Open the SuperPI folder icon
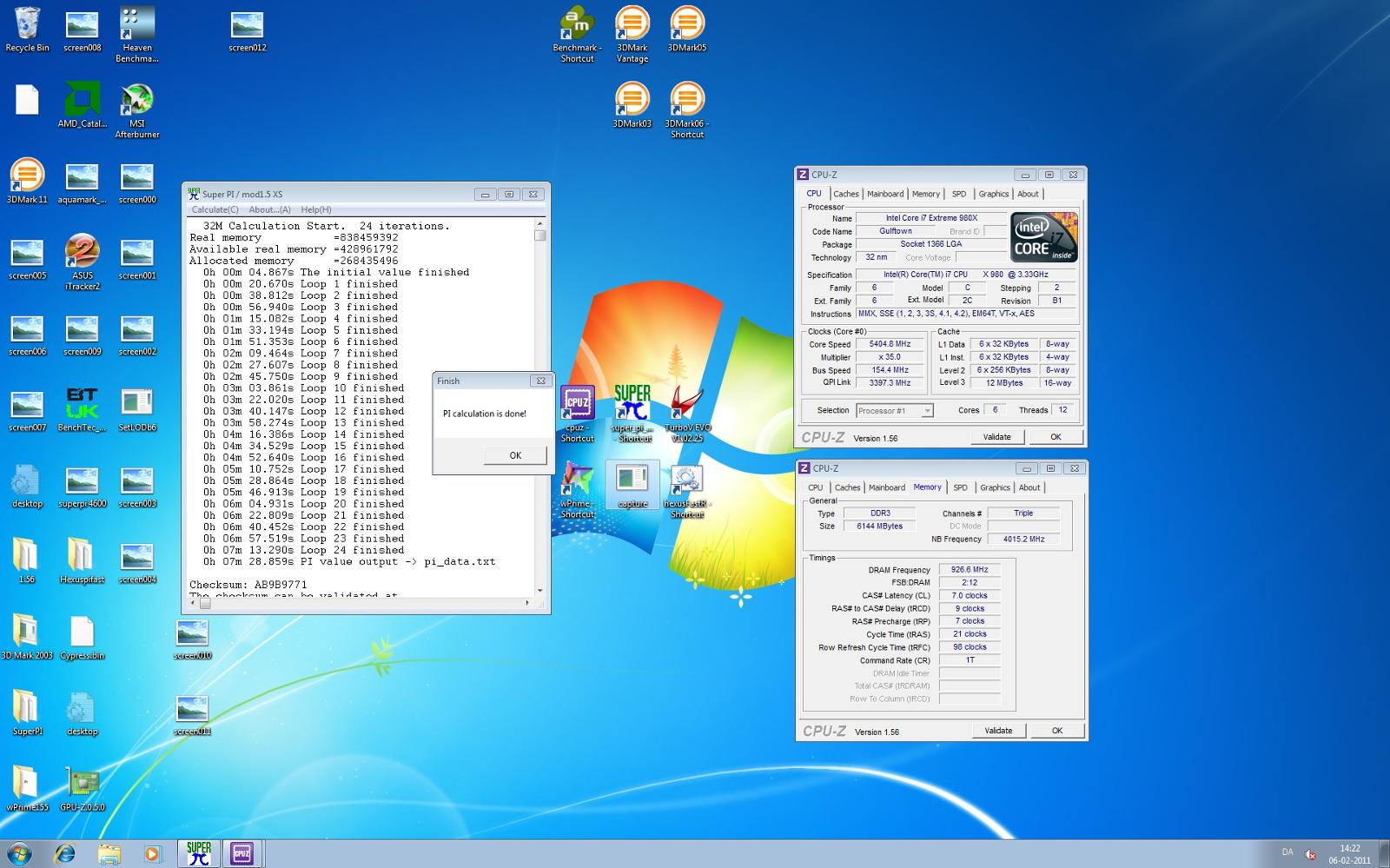Viewport: 1390px width, 868px height. (x=27, y=713)
